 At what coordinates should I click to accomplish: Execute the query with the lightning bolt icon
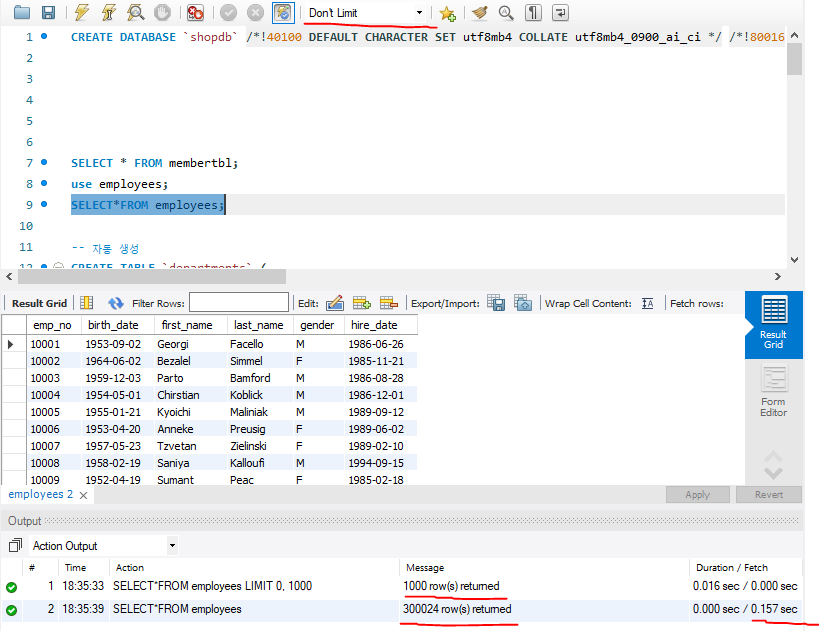tap(81, 13)
